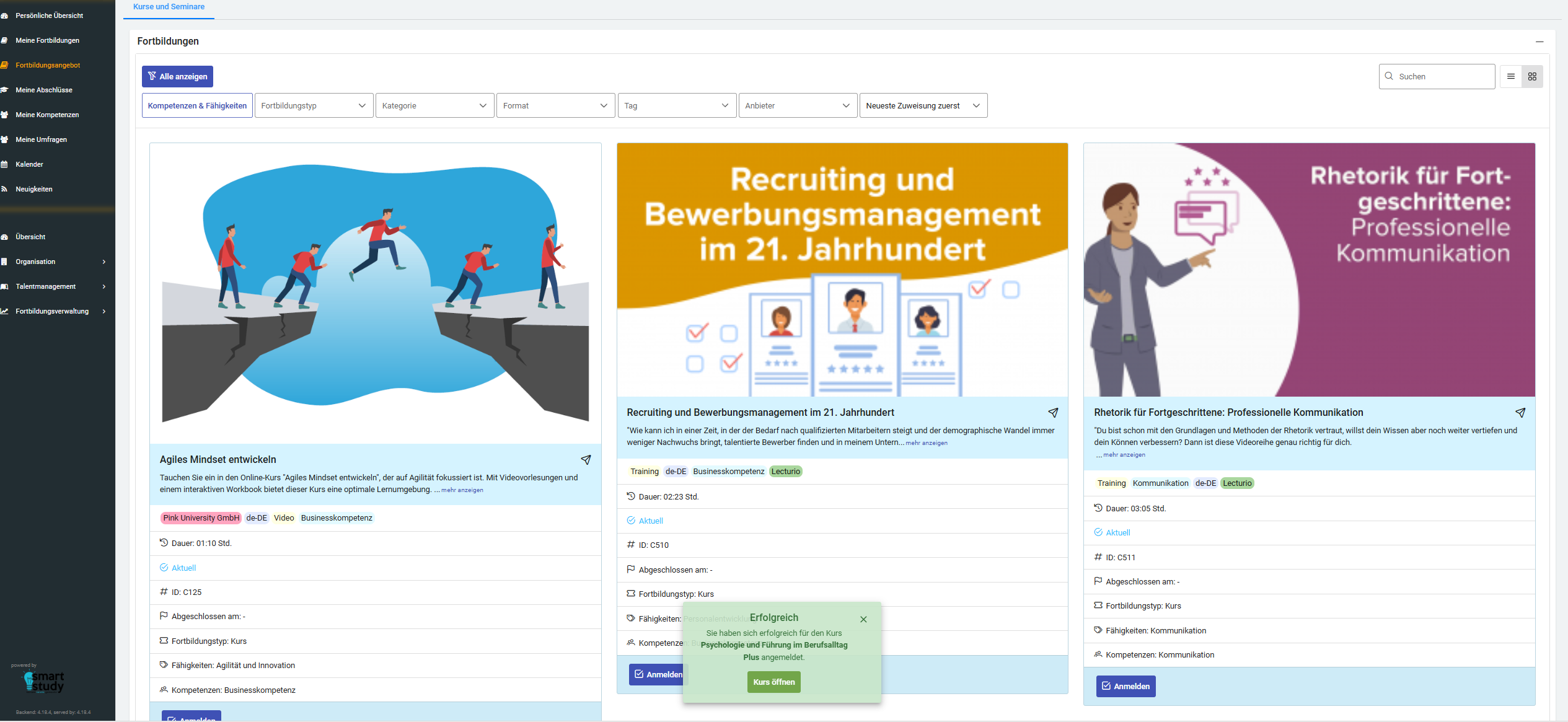The width and height of the screenshot is (1568, 722).
Task: Click Anmelden on the Rhetorik course
Action: click(x=1125, y=686)
